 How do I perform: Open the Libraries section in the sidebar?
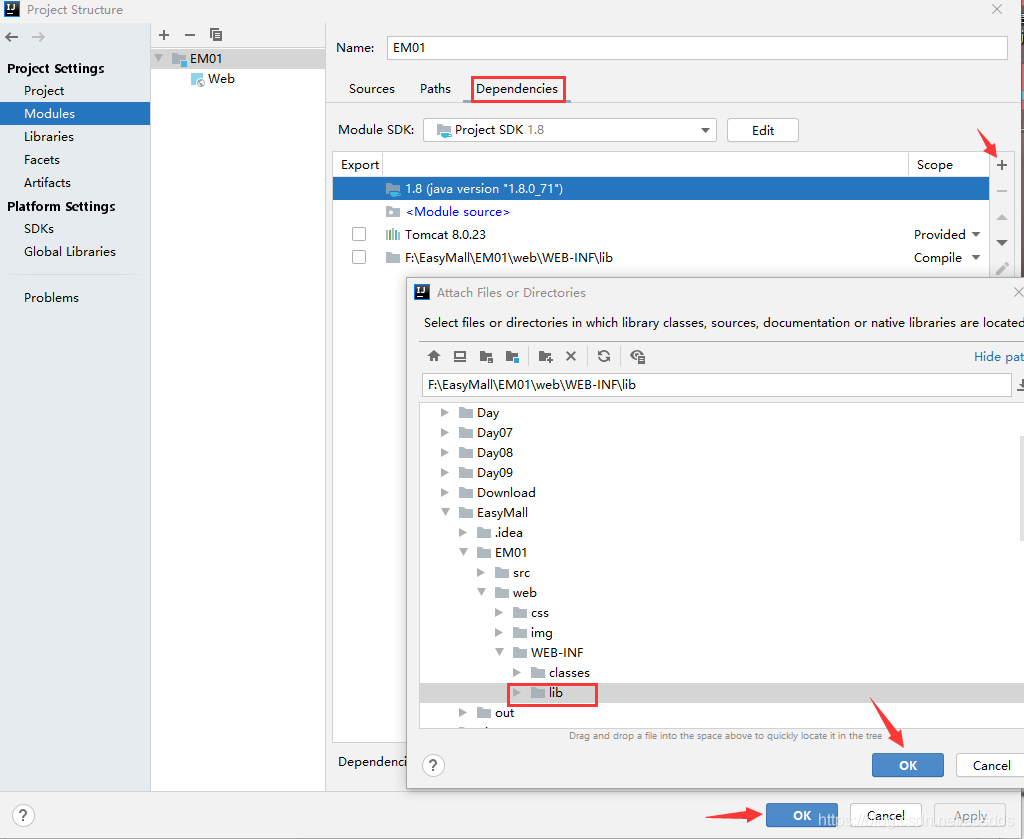[x=49, y=136]
